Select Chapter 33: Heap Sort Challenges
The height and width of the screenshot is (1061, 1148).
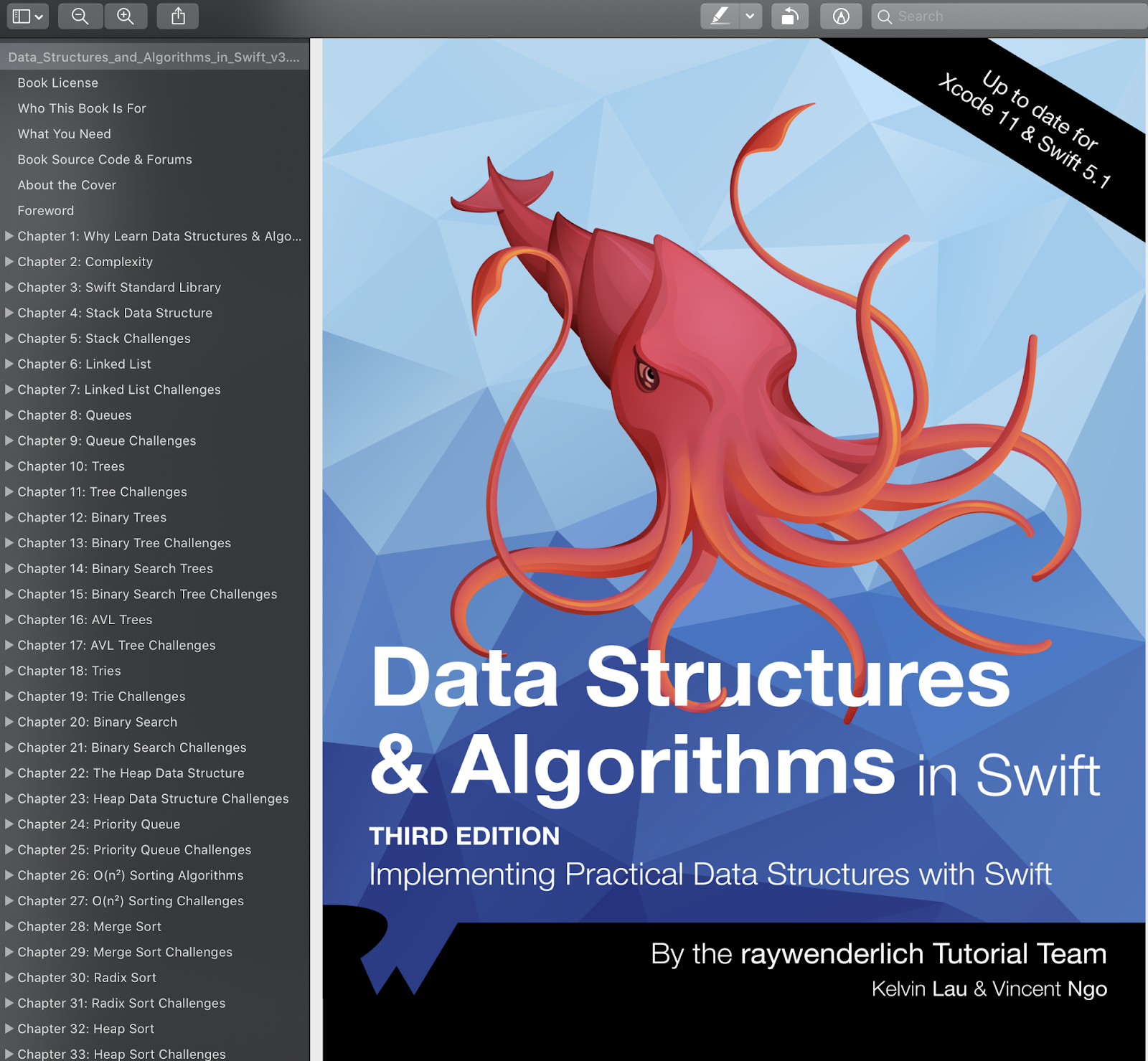[121, 1054]
